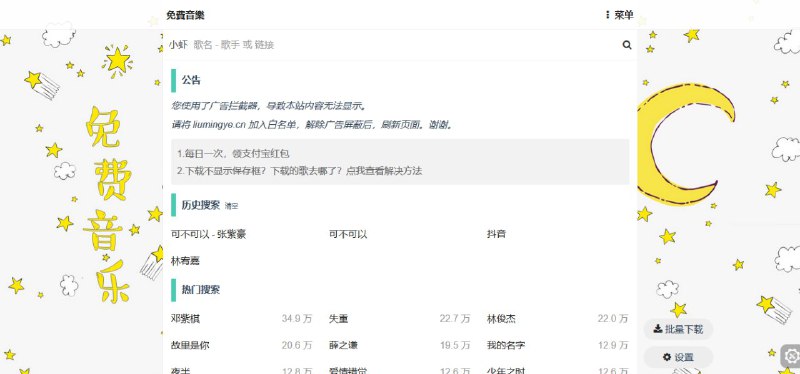Select history item 抖音
This screenshot has height=374, width=800.
click(496, 234)
